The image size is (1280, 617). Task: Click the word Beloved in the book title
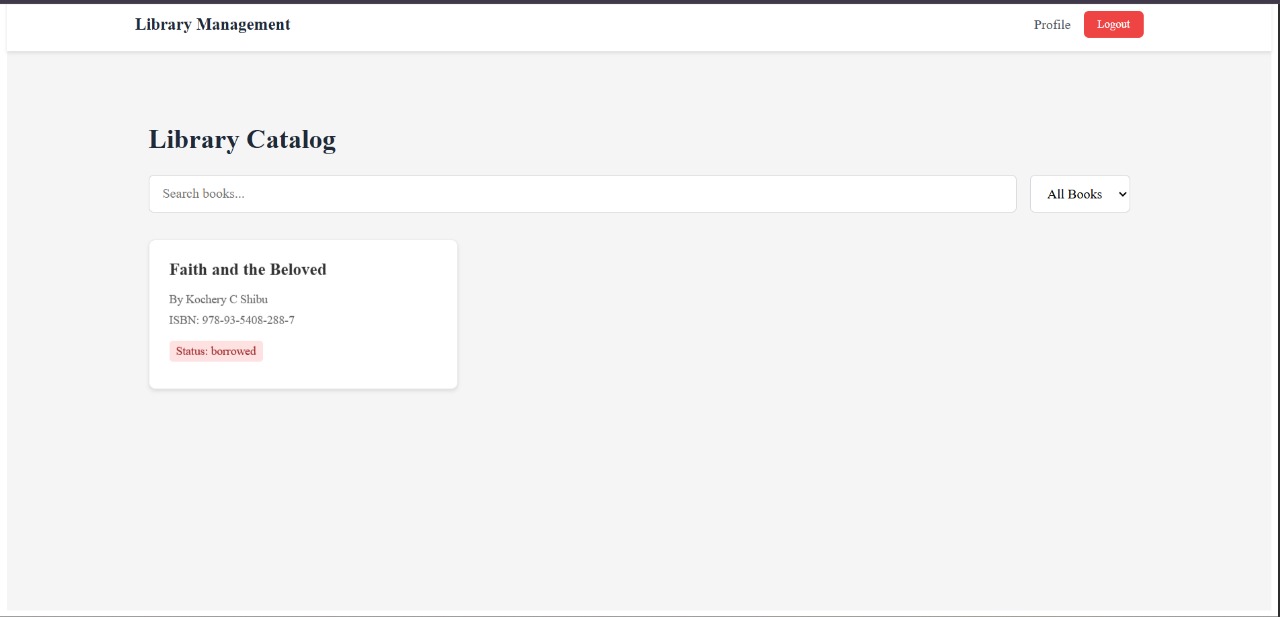pos(298,270)
